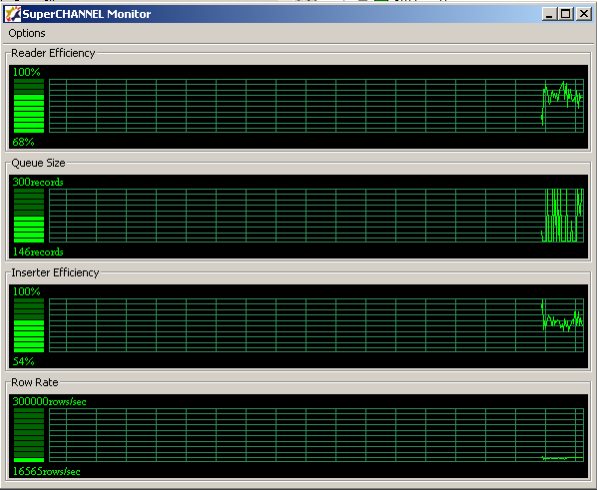Click the 16565rows/sec current rate value

point(46,471)
